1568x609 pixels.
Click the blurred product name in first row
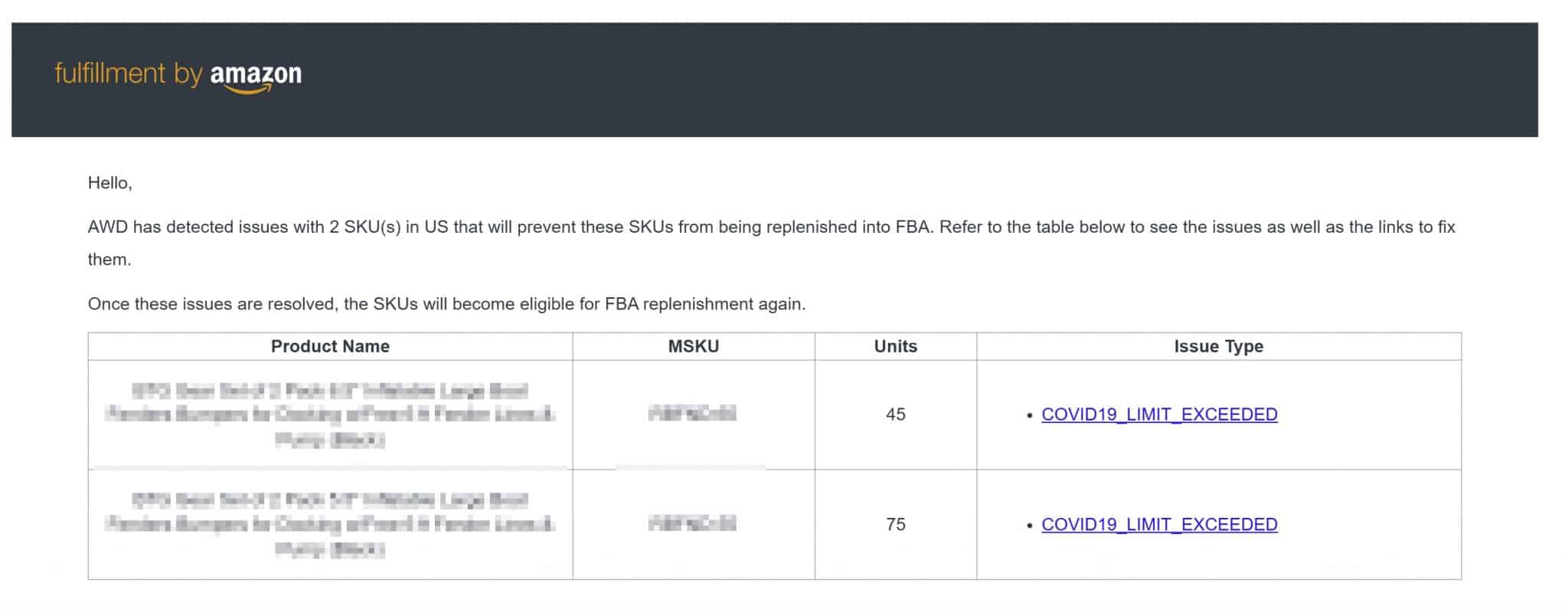[x=330, y=414]
